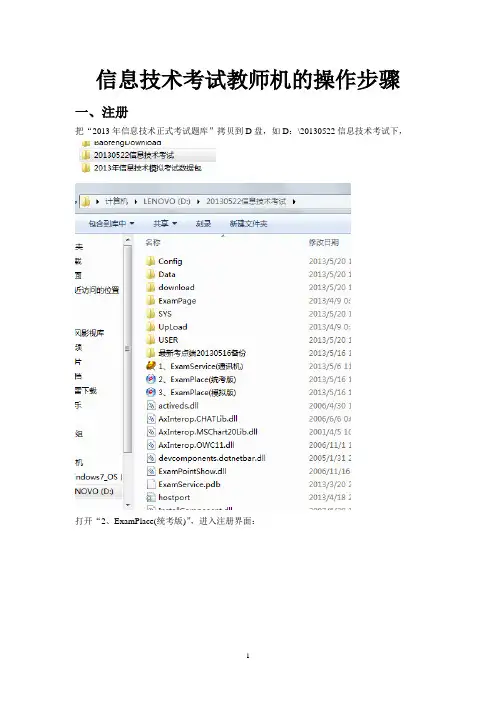496x702 pixels.
Task: Select ndows7_OS drive in the sidebar
Action: (97, 477)
